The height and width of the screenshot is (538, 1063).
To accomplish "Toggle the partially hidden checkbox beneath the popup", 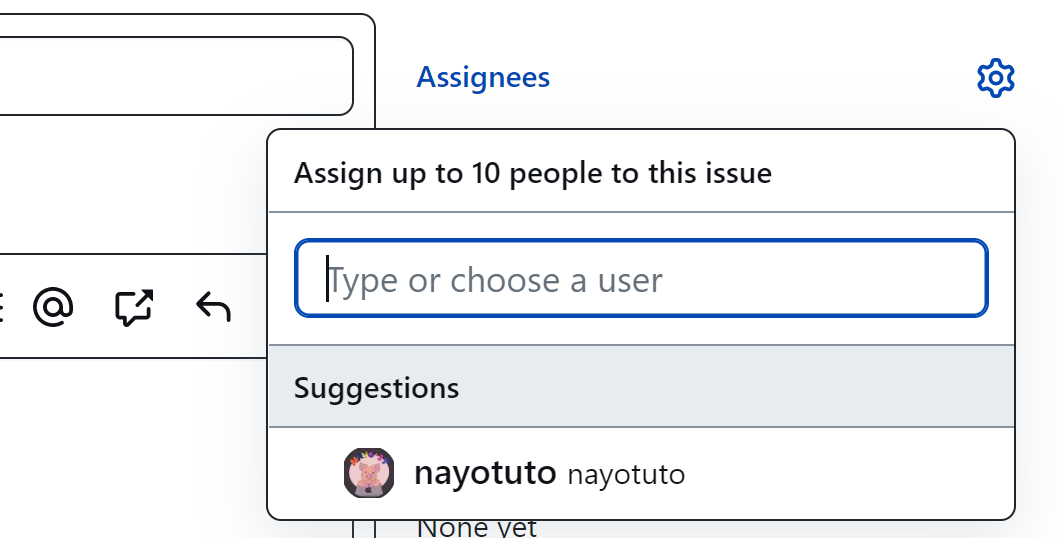I will pos(364,529).
